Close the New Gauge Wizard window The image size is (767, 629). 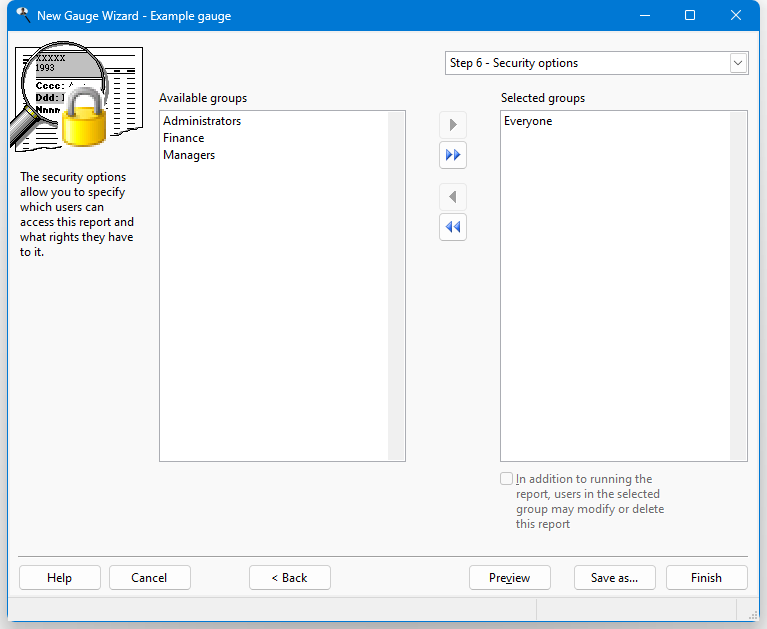(736, 15)
